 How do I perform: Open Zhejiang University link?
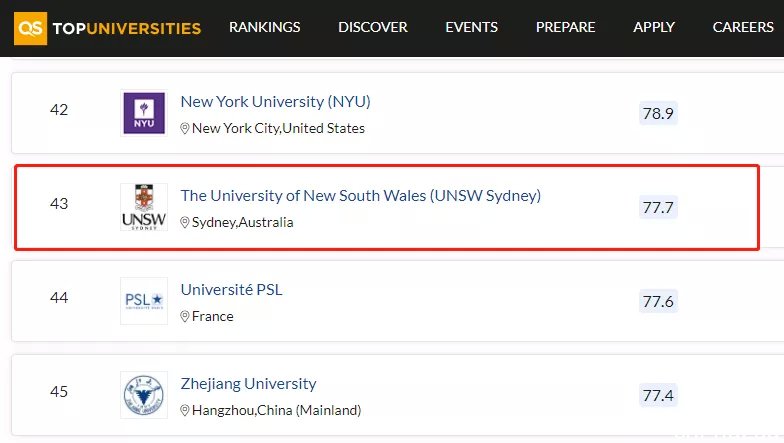[x=248, y=384]
